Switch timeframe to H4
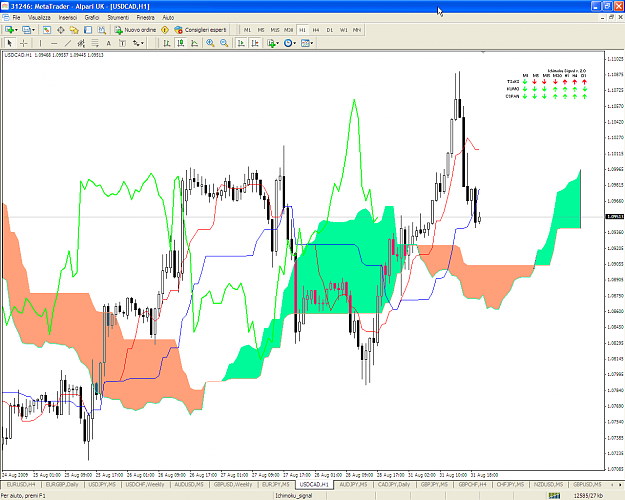The width and height of the screenshot is (625, 500). [316, 30]
